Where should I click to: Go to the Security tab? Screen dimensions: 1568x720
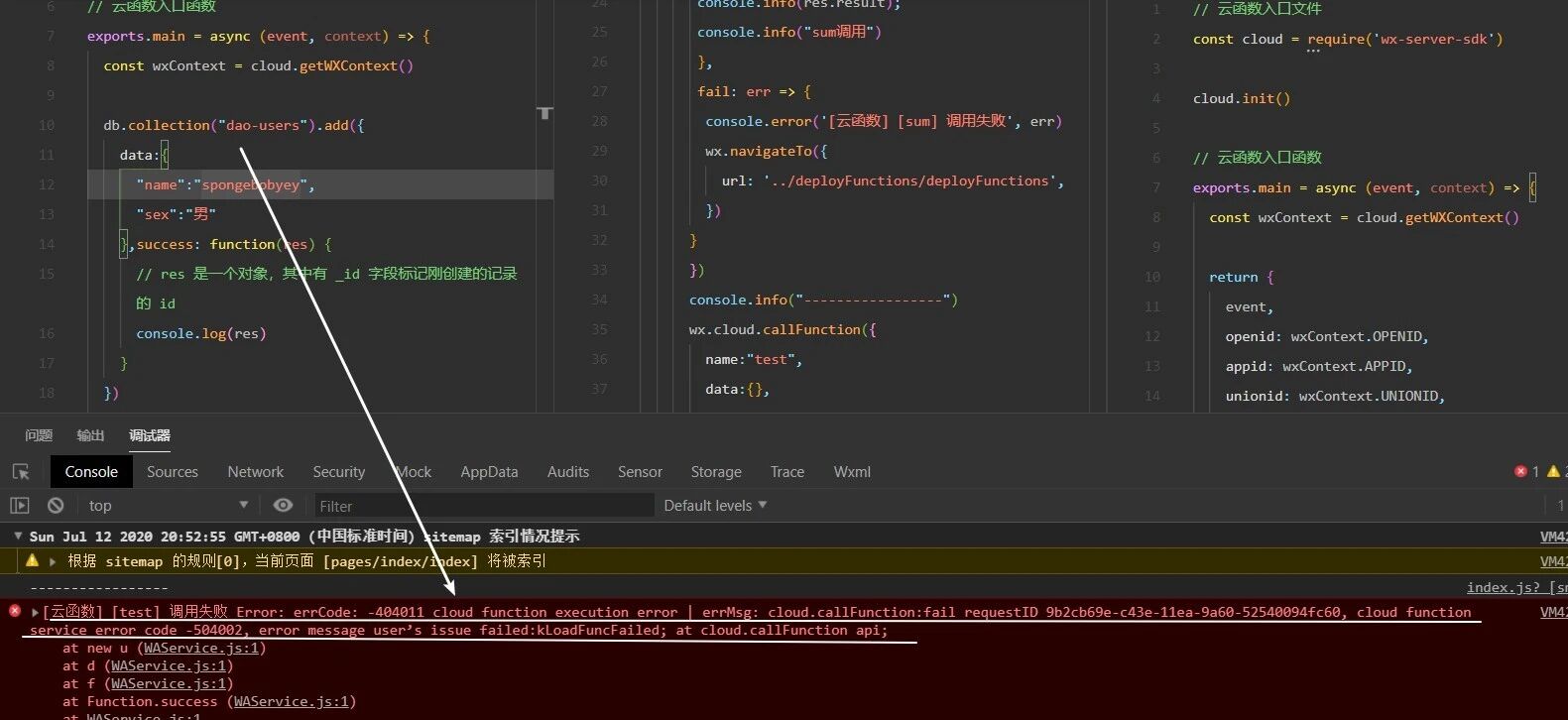click(339, 472)
